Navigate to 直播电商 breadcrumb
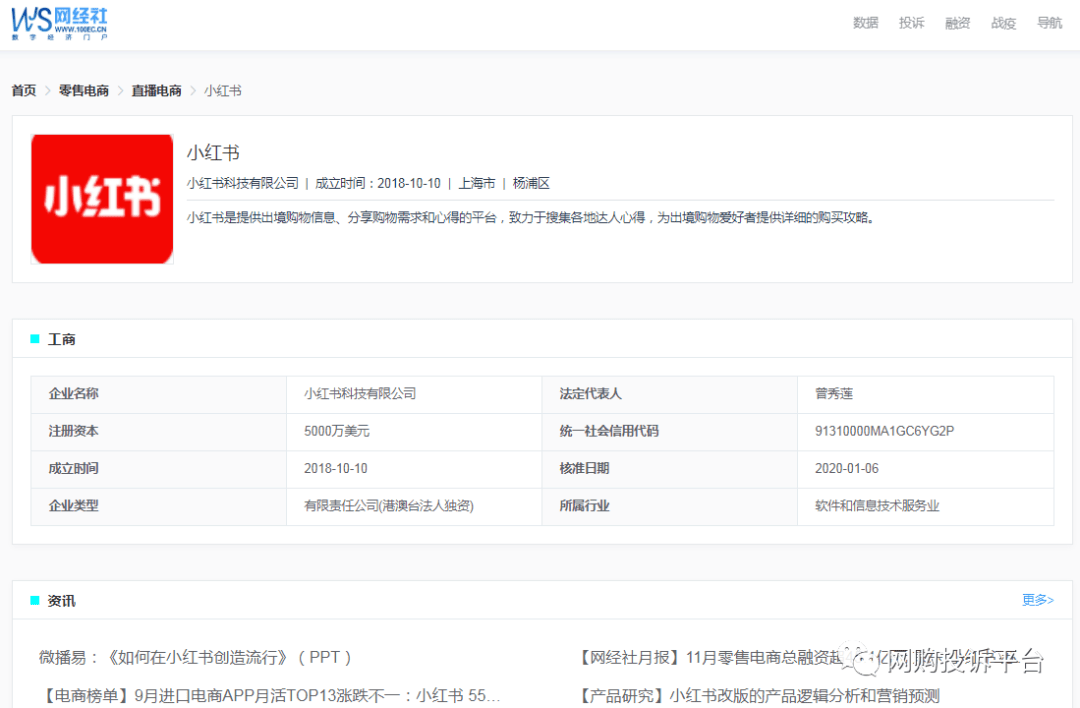 (156, 91)
